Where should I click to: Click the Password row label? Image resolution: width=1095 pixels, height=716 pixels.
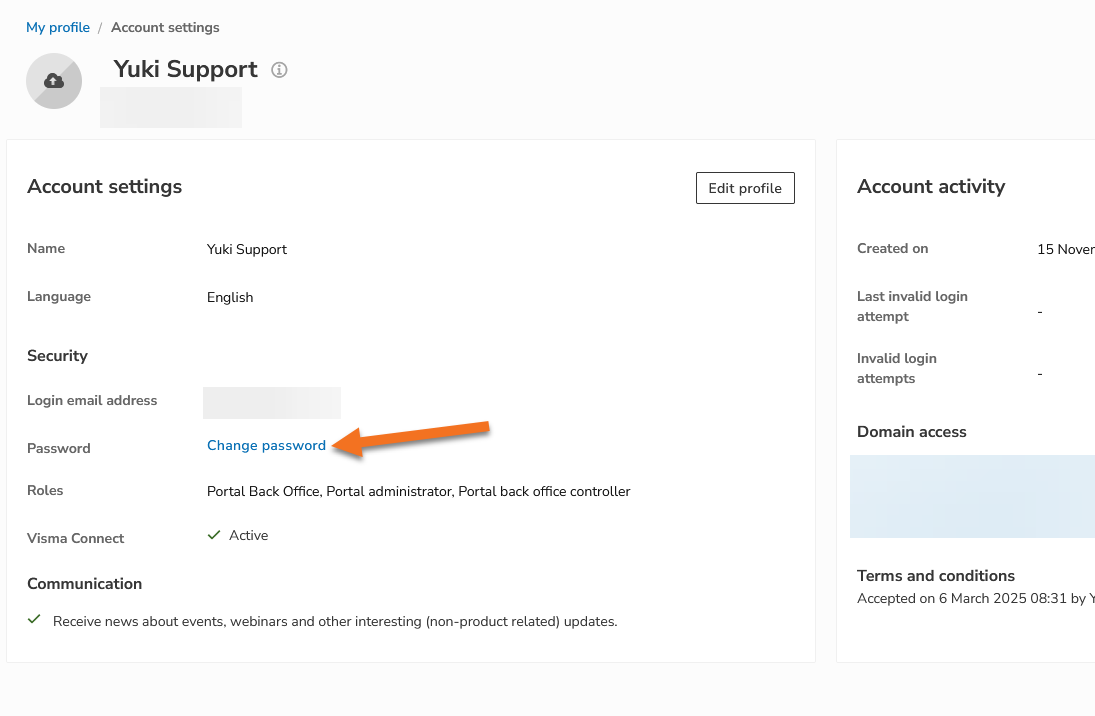pyautogui.click(x=59, y=448)
